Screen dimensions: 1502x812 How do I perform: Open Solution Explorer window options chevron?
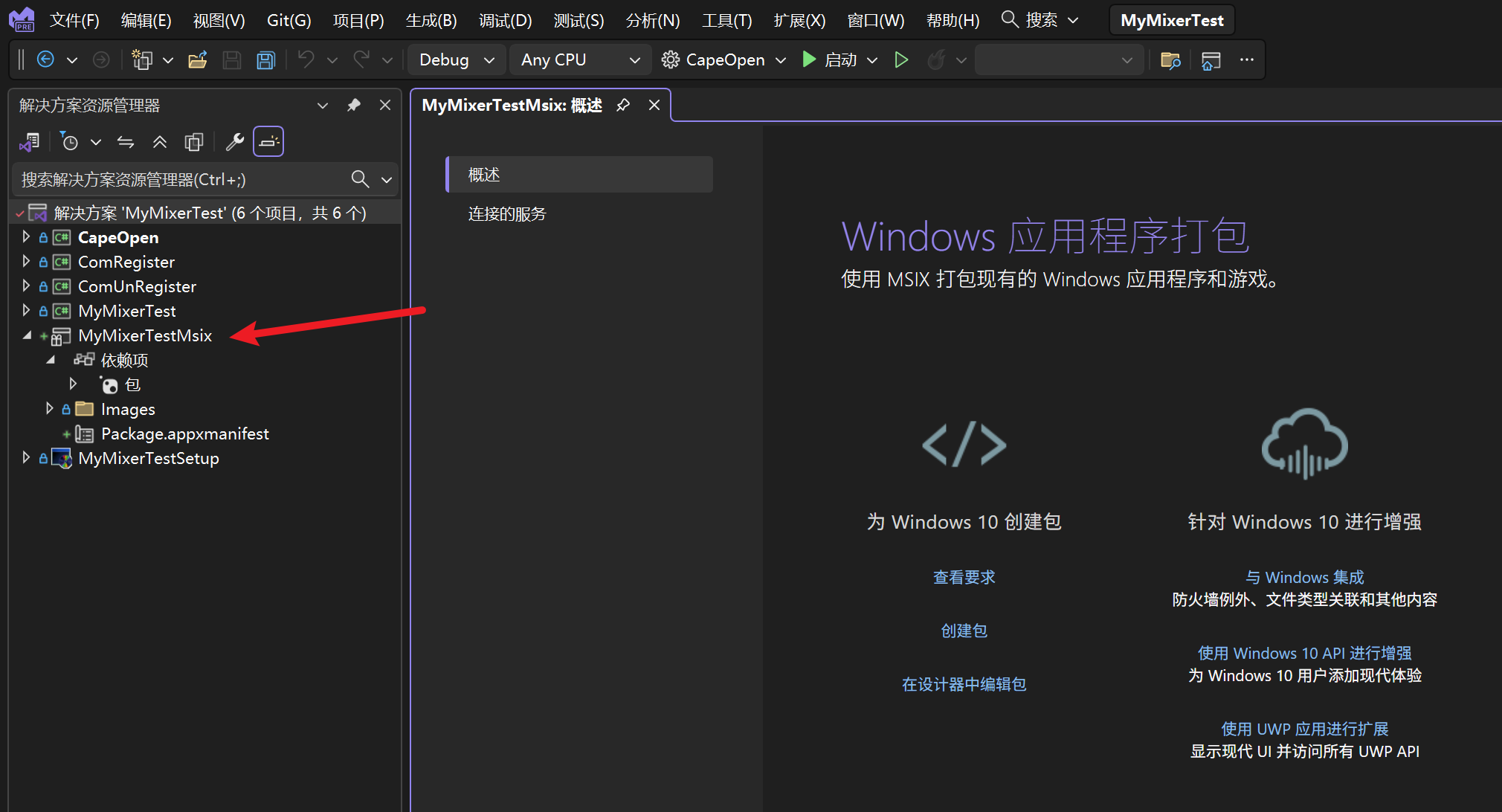click(x=323, y=105)
